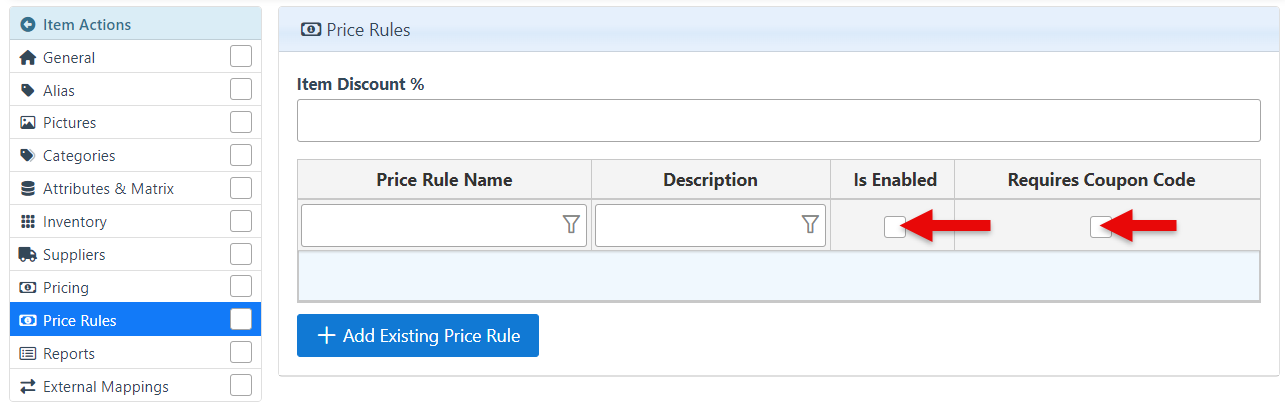This screenshot has width=1285, height=416.
Task: Check the box beside the General item
Action: point(241,57)
